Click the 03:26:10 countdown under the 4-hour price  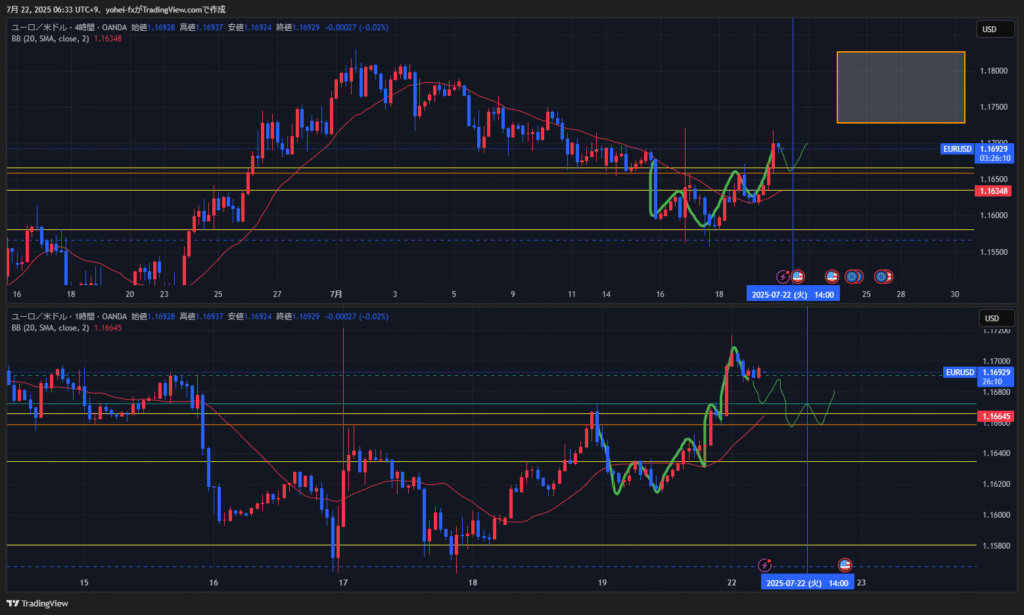(995, 159)
